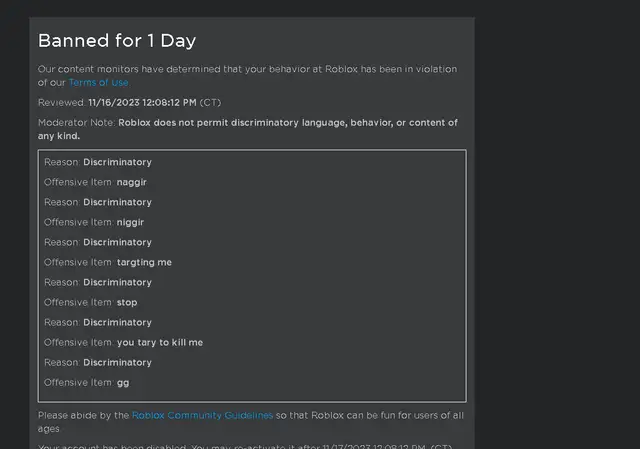Click the "(CT)" timezone label beside review time
This screenshot has width=640, height=449.
pos(211,103)
